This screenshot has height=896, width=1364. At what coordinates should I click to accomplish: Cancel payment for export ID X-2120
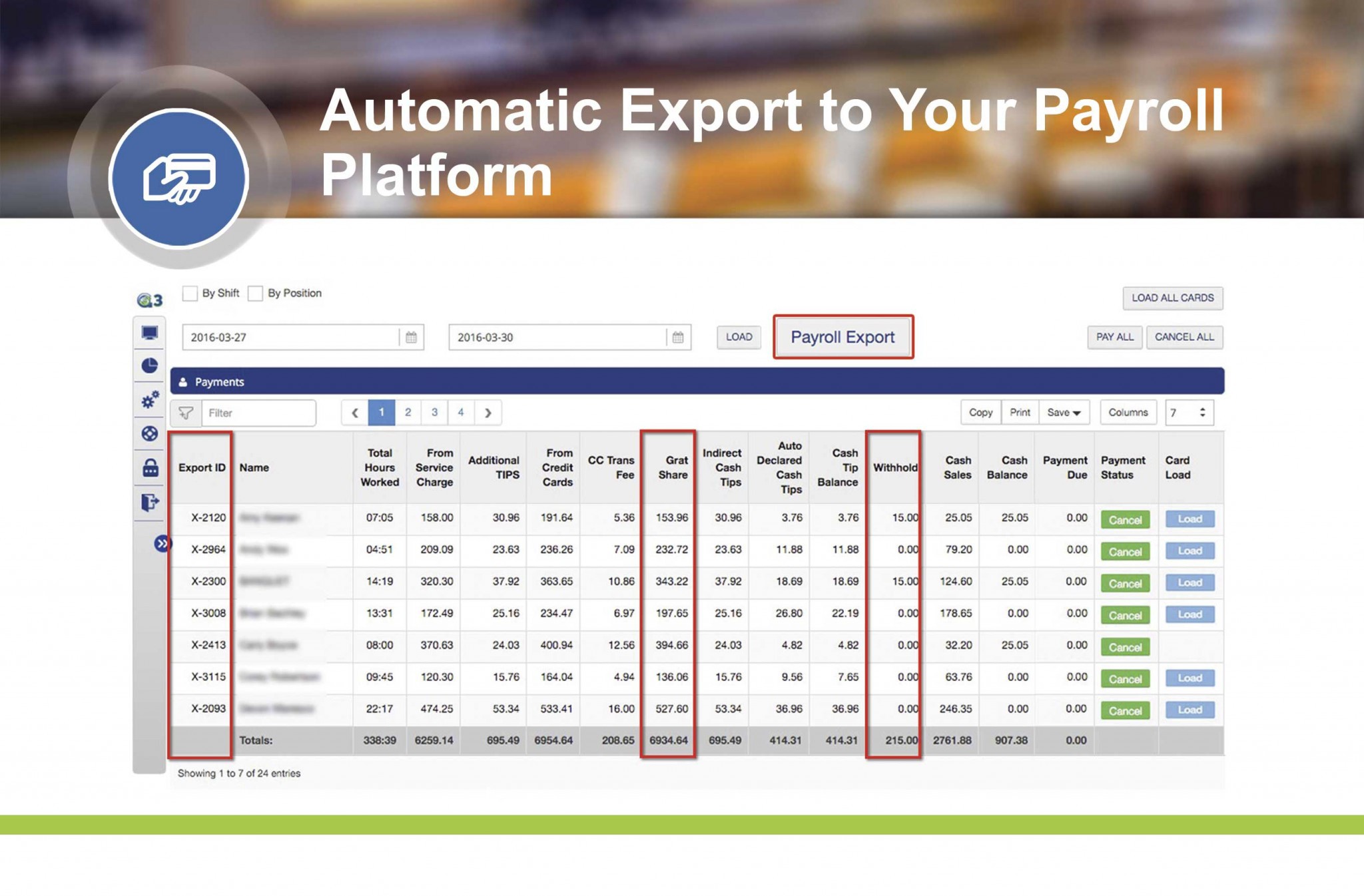coord(1125,520)
